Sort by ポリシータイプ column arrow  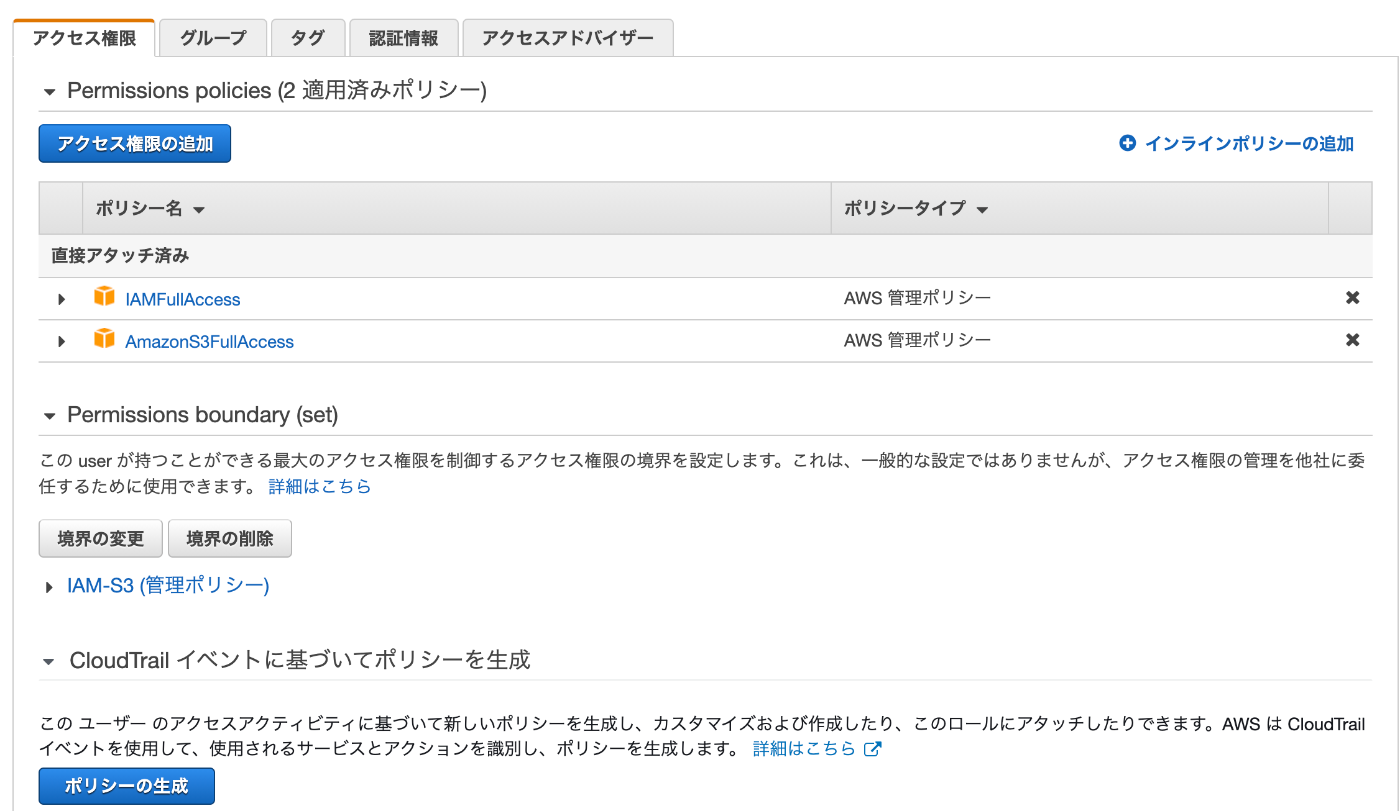982,210
